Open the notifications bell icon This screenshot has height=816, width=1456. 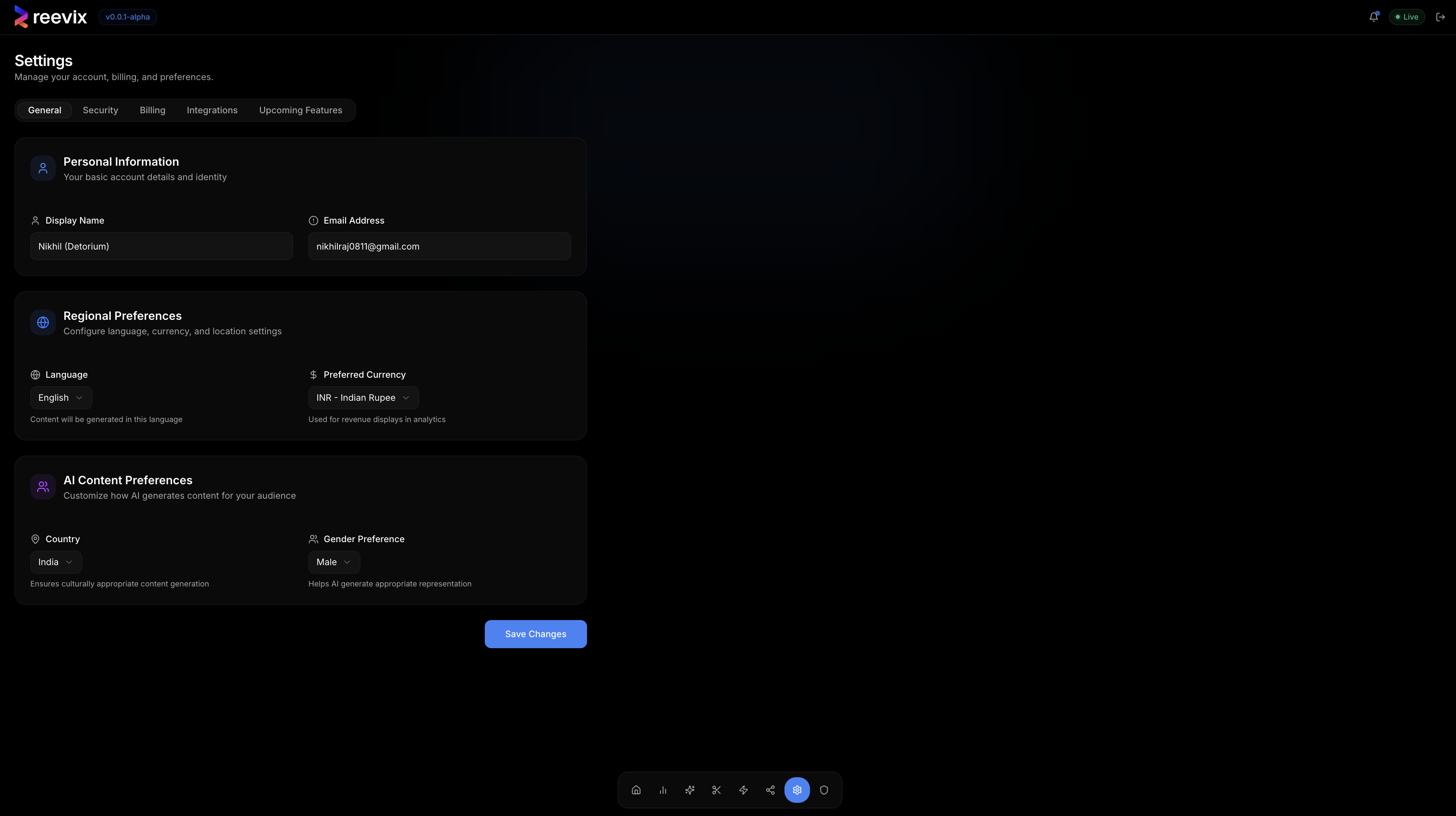[x=1373, y=17]
